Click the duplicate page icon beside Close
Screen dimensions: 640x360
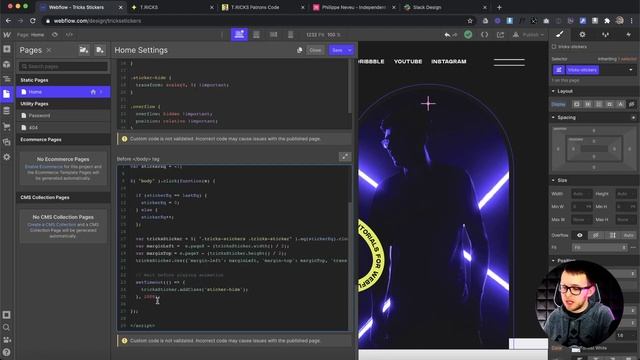tap(300, 50)
